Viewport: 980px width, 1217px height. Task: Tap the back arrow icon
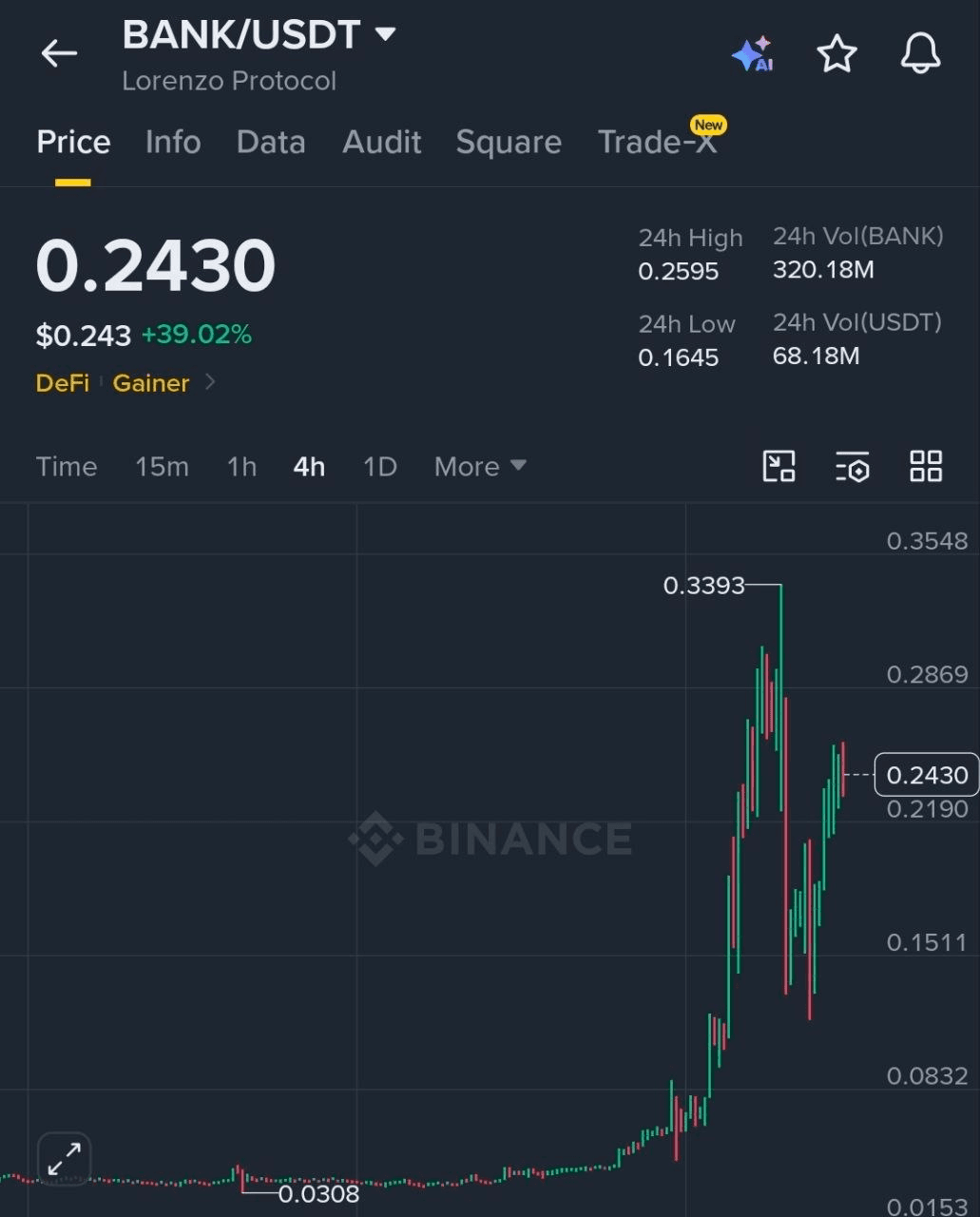59,53
